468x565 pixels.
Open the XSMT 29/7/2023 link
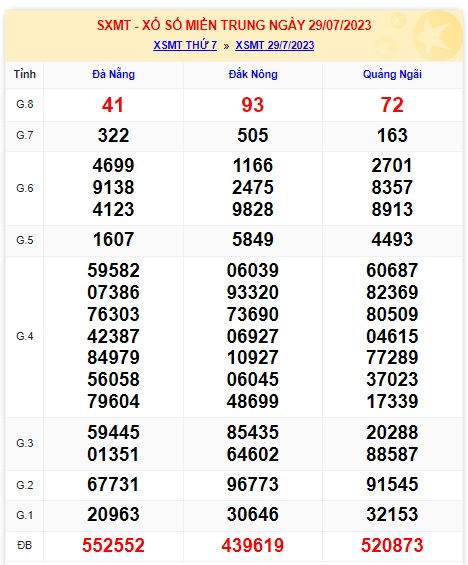tap(275, 45)
